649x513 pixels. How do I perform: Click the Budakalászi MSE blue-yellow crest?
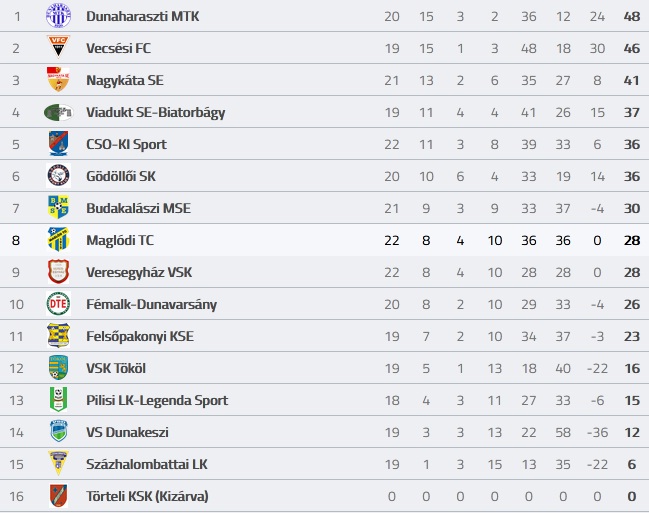click(58, 207)
